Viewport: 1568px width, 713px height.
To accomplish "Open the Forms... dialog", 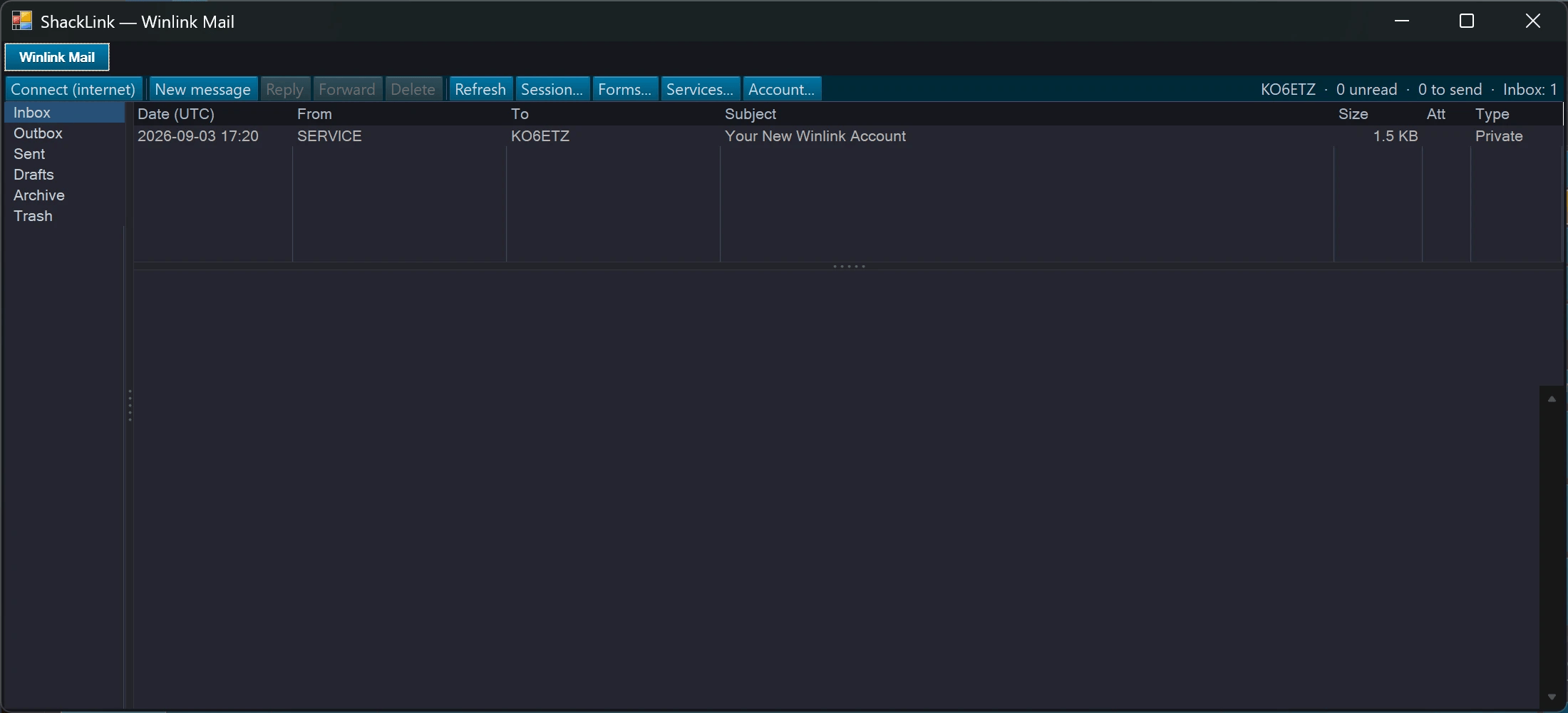I will click(x=625, y=89).
